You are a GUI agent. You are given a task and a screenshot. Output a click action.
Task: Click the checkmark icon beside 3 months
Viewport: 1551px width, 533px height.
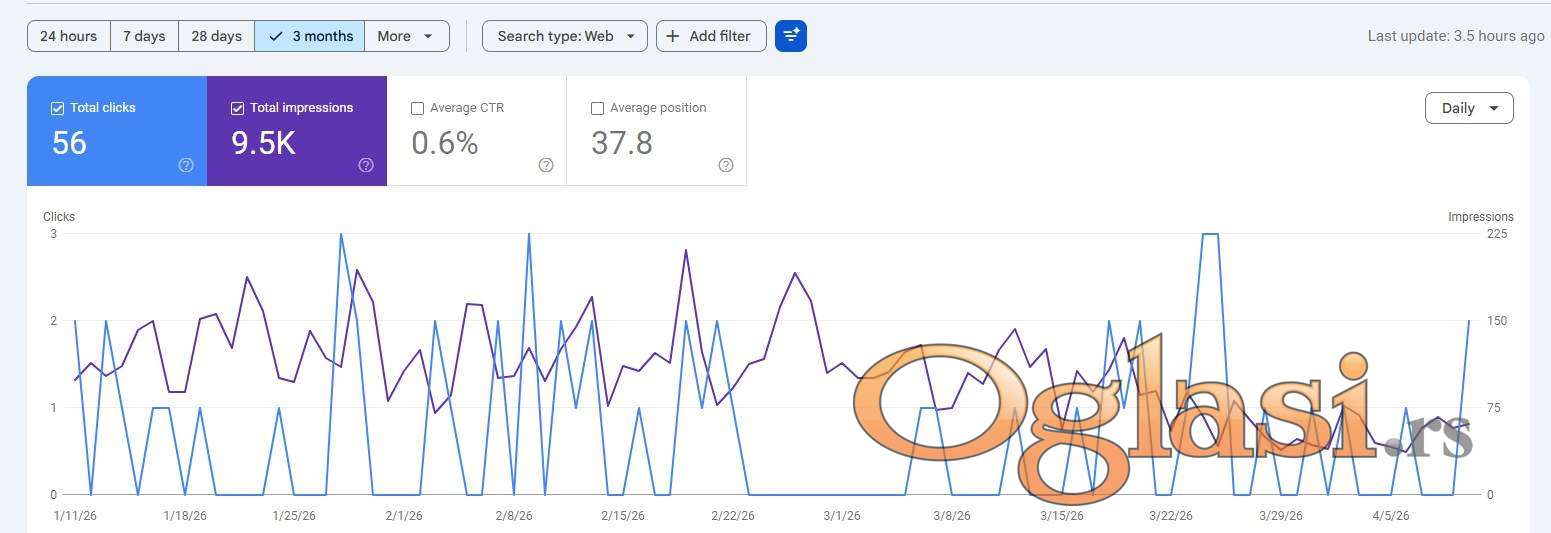point(276,36)
